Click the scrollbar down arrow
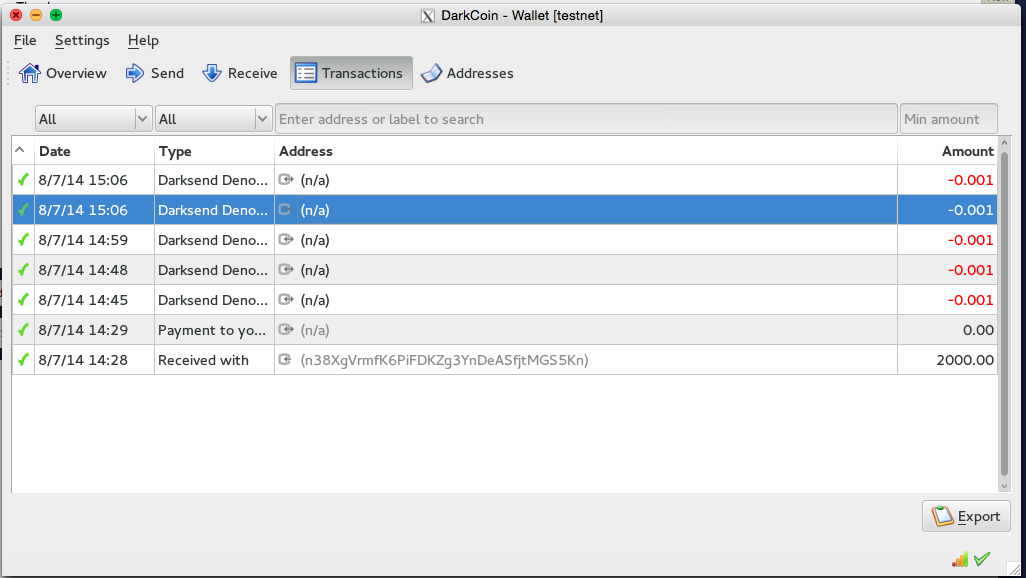The height and width of the screenshot is (578, 1026). [1004, 486]
